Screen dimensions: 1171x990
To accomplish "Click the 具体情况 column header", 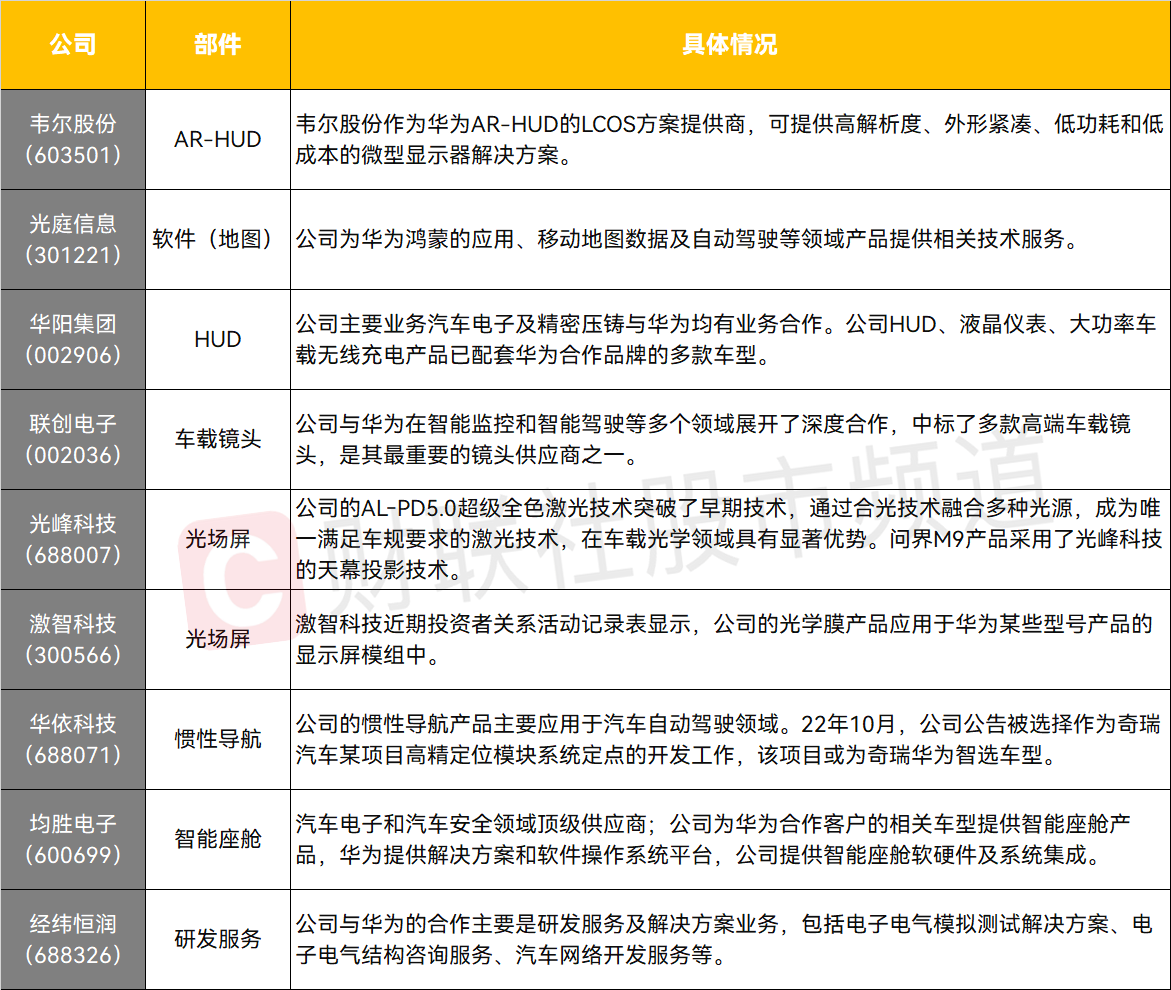I will [x=730, y=45].
